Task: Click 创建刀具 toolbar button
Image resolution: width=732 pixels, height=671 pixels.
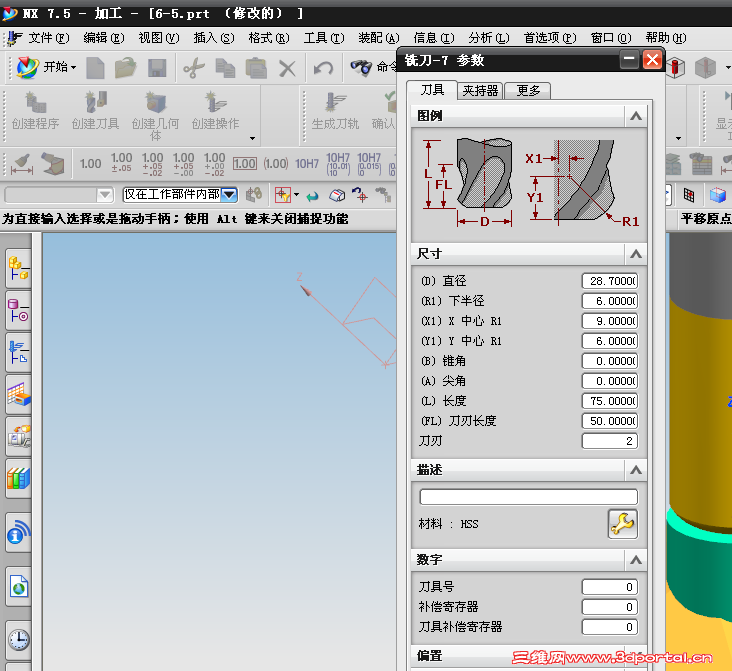Action: (x=95, y=111)
